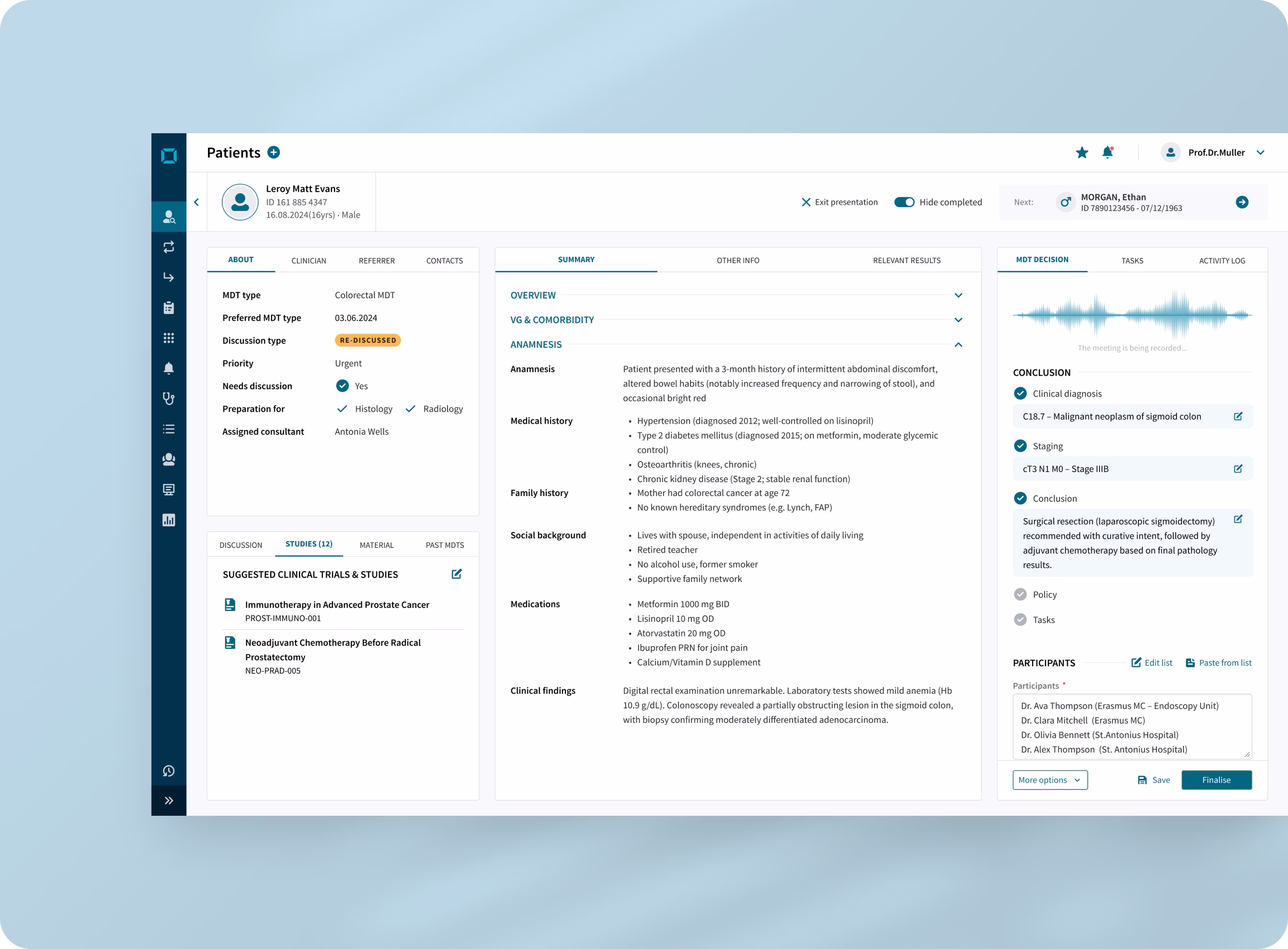
Task: Add a new patient with plus icon
Action: pos(274,152)
